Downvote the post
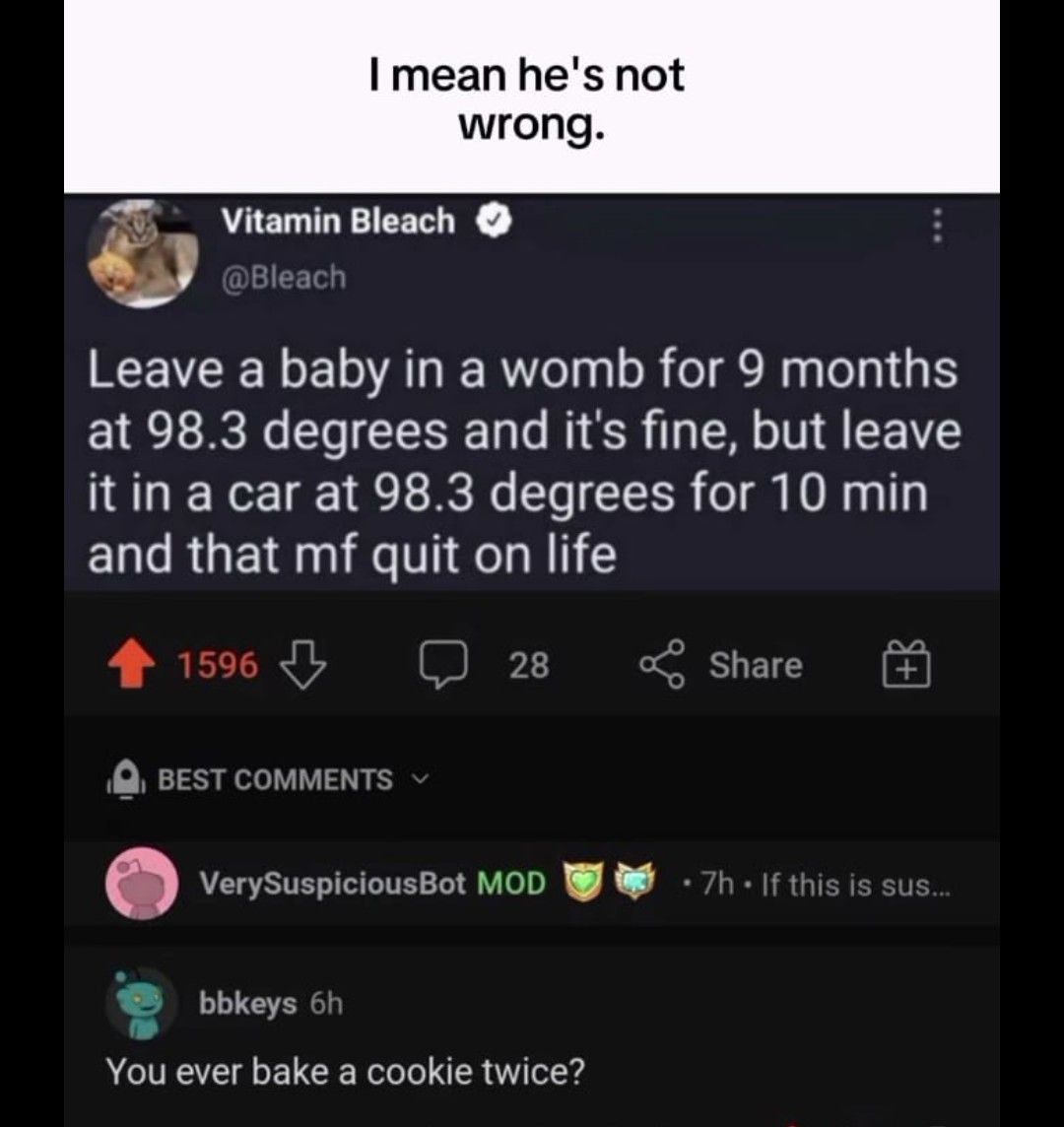Viewport: 1064px width, 1127px height. click(302, 665)
